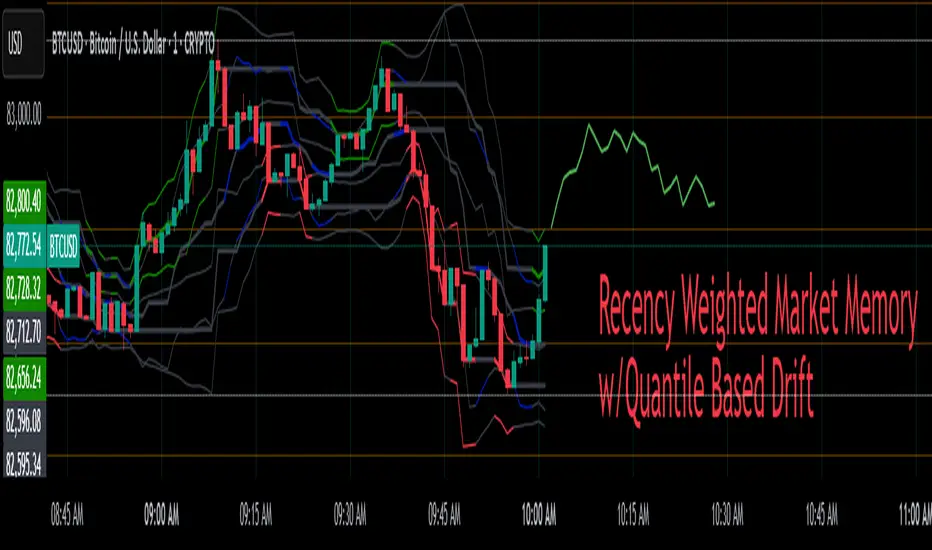Click the gray 82,712.70 price label

point(24,332)
